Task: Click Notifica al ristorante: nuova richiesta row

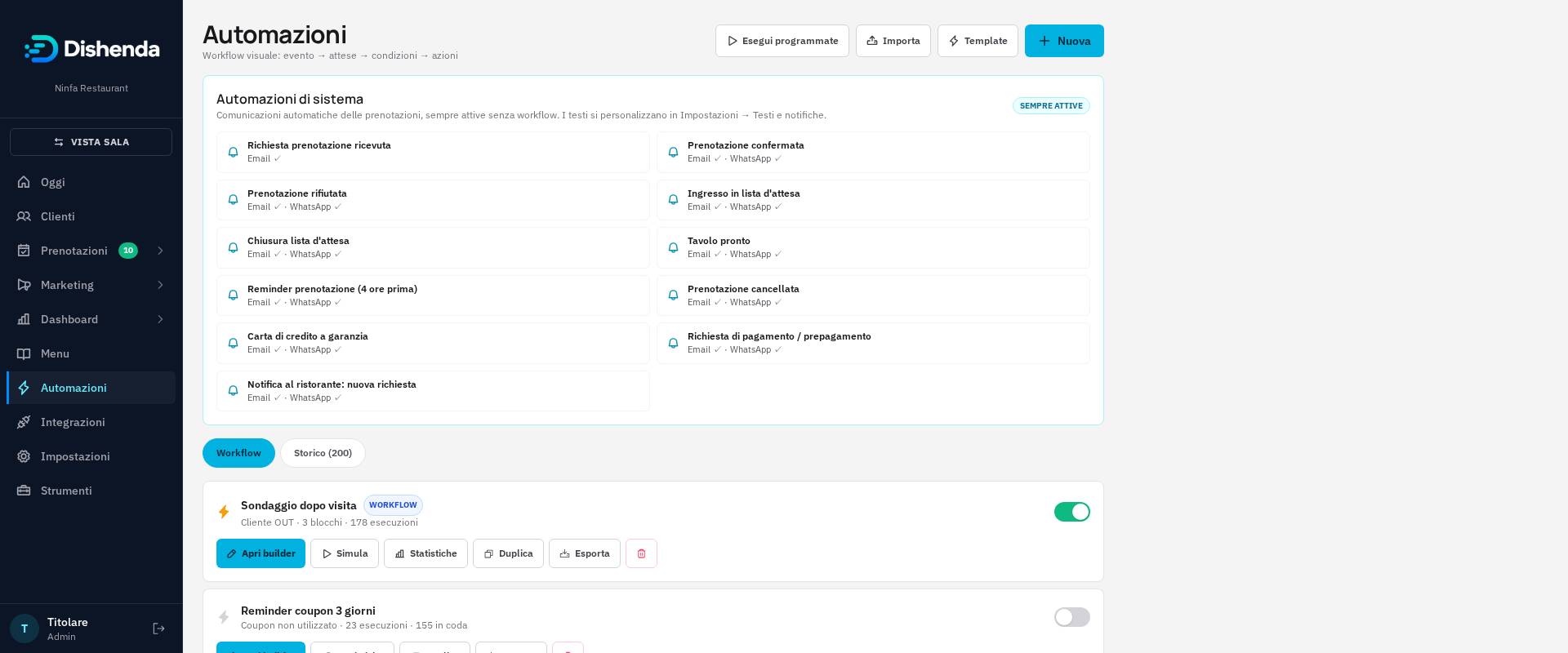Action: [x=433, y=391]
